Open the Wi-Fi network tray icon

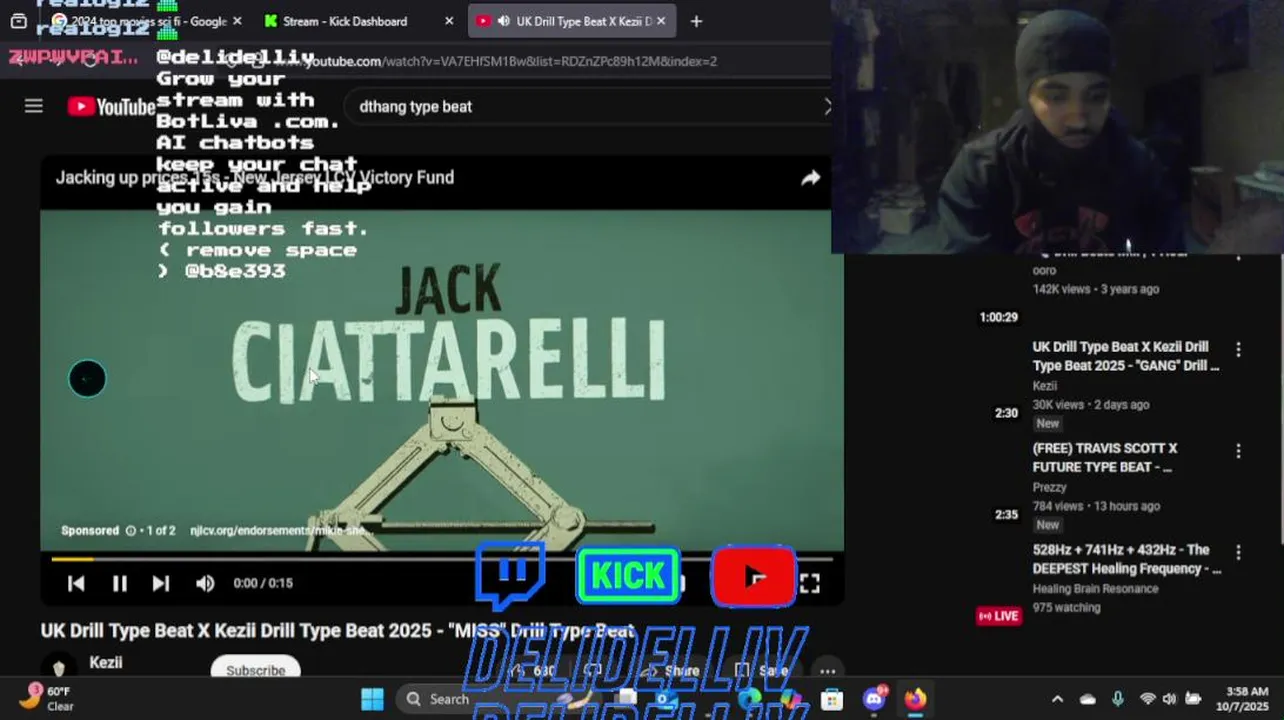(1147, 699)
